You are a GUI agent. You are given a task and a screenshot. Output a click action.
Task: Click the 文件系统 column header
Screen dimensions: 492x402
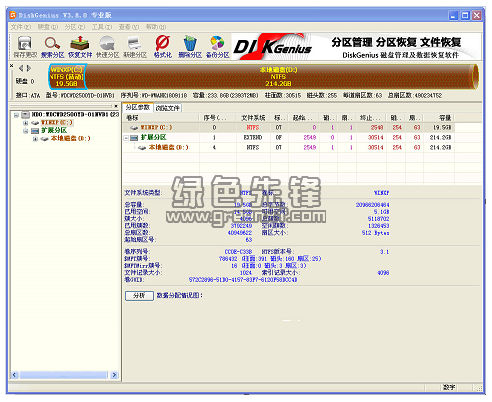[x=253, y=118]
